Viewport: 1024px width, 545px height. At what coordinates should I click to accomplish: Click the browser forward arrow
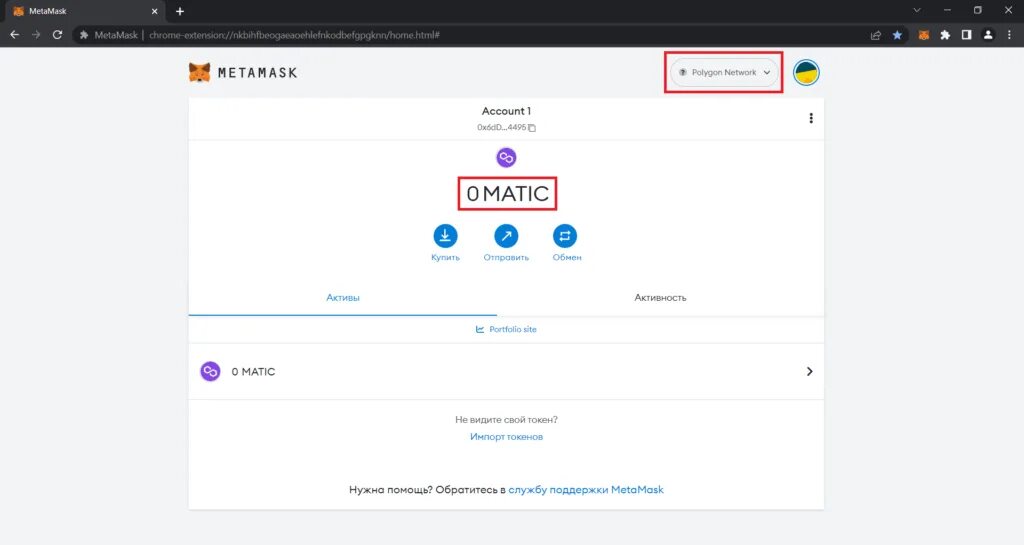pos(36,35)
